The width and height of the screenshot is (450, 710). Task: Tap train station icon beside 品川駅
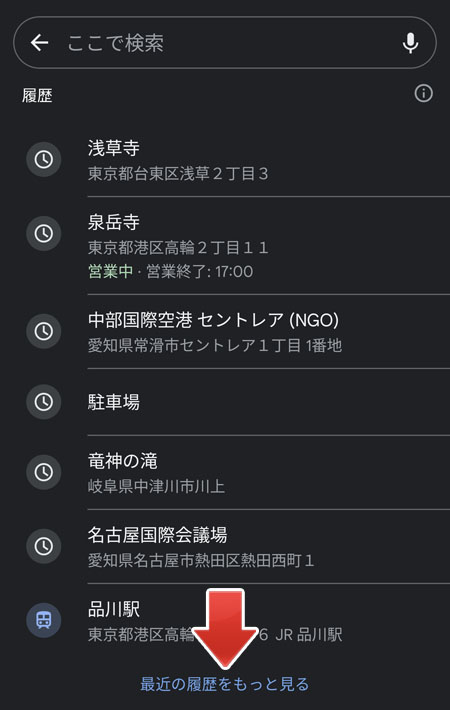pyautogui.click(x=43, y=620)
